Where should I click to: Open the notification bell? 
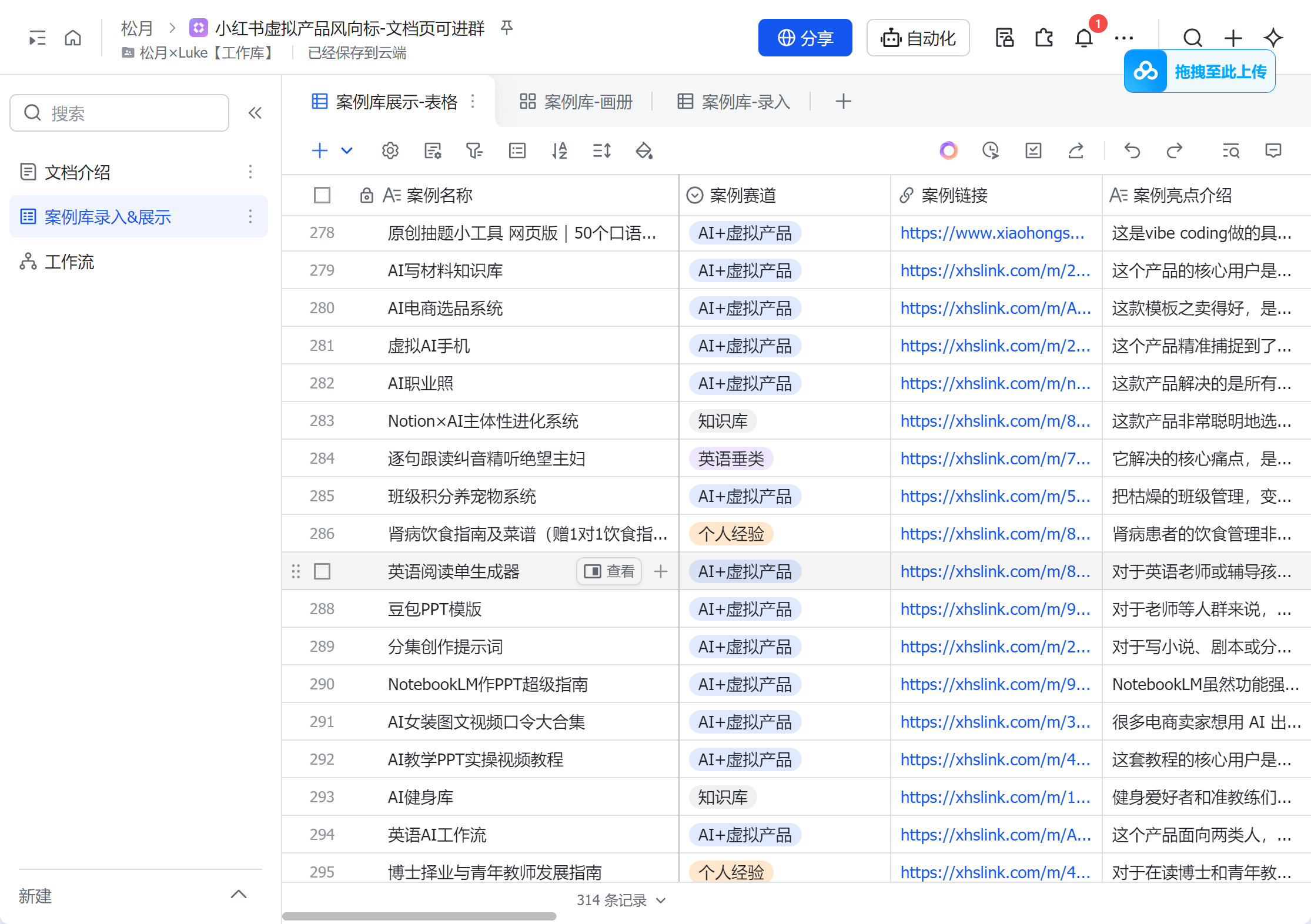pos(1083,38)
